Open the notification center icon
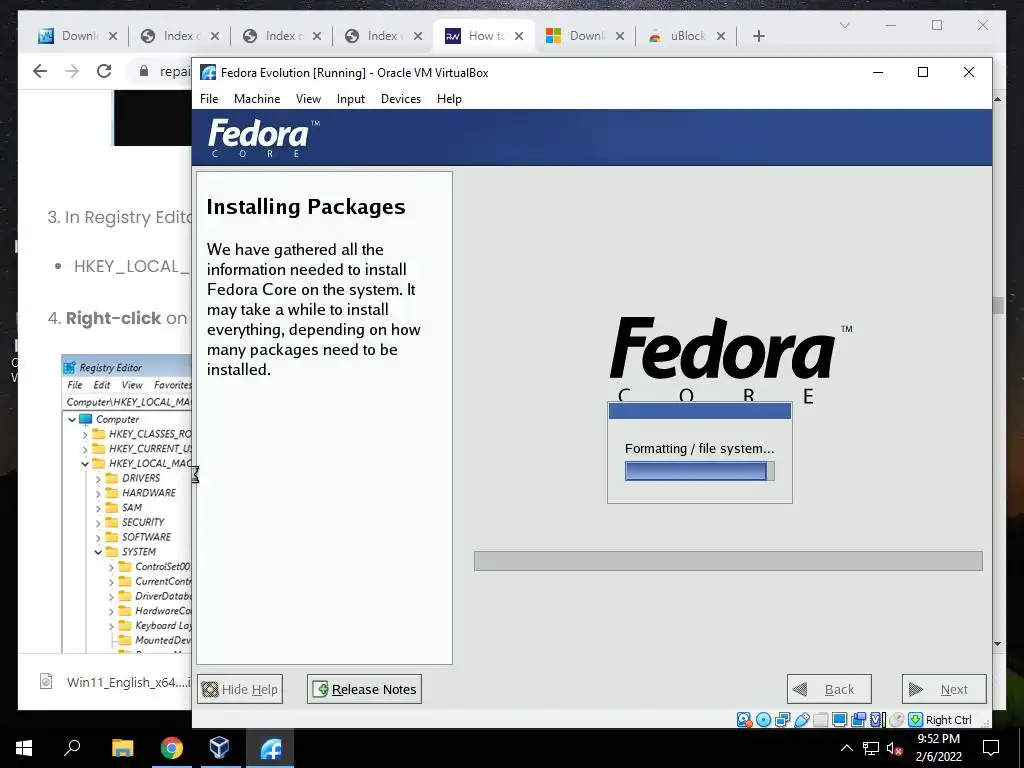This screenshot has width=1024, height=768. [x=991, y=748]
